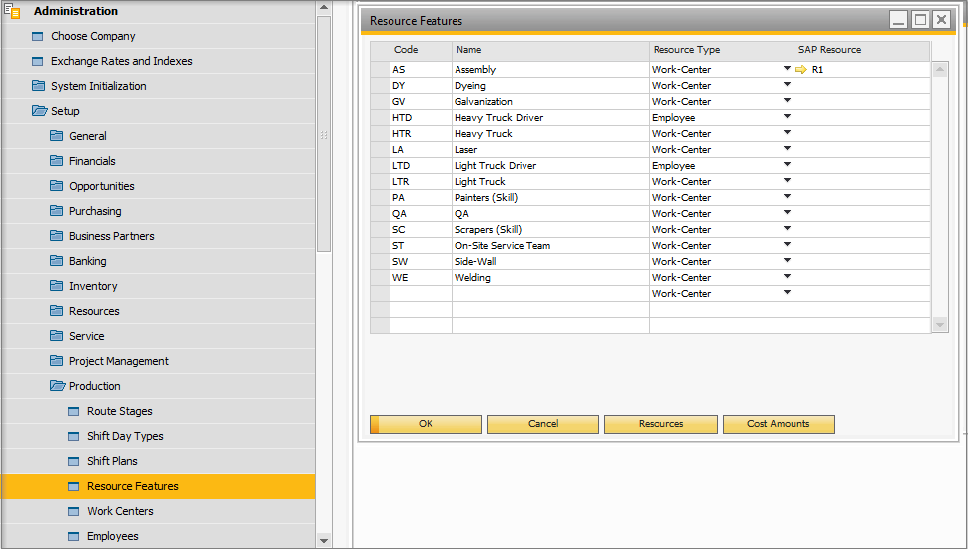This screenshot has width=968, height=549.
Task: Open Resource Type dropdown for Heavy Truck Driver
Action: click(788, 117)
